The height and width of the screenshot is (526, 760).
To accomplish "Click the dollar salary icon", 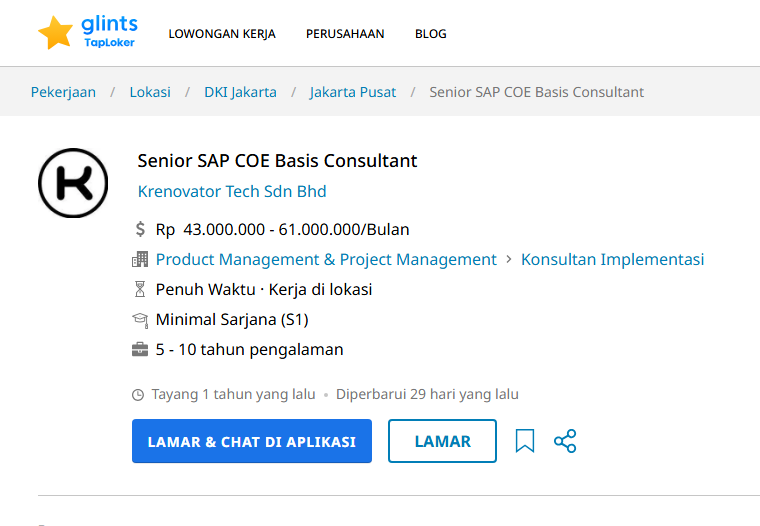I will pos(140,229).
